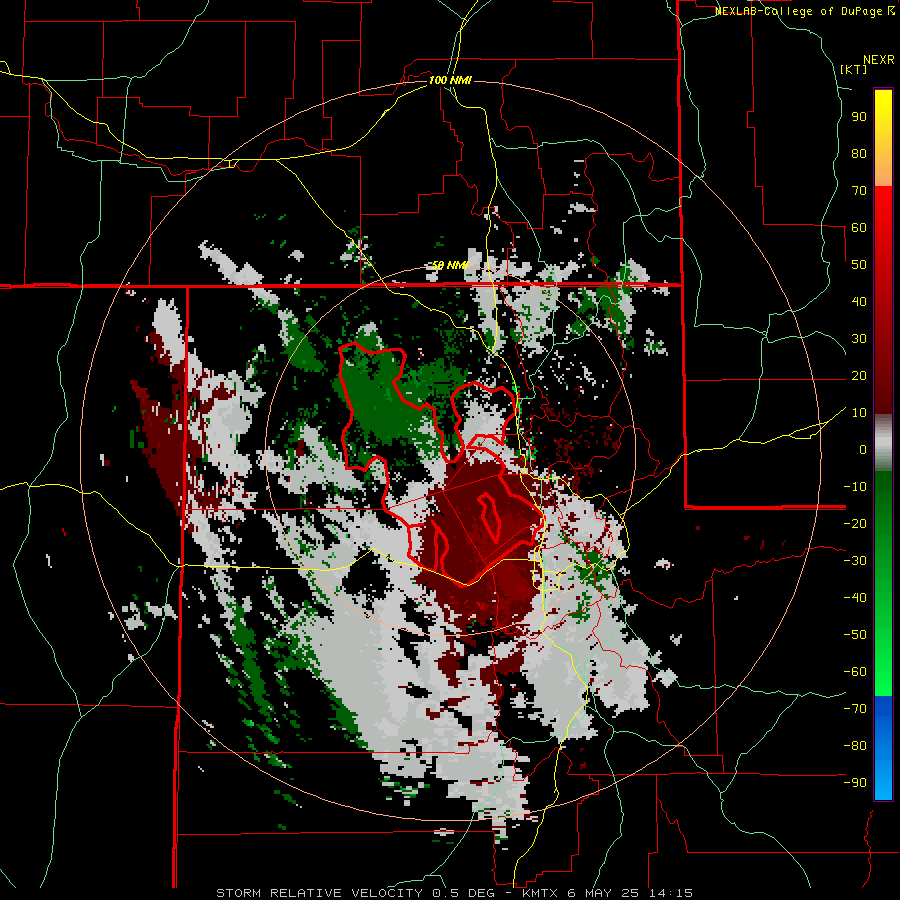Select the 30 value on velocity scale
Viewport: 900px width, 900px height.
pos(859,339)
